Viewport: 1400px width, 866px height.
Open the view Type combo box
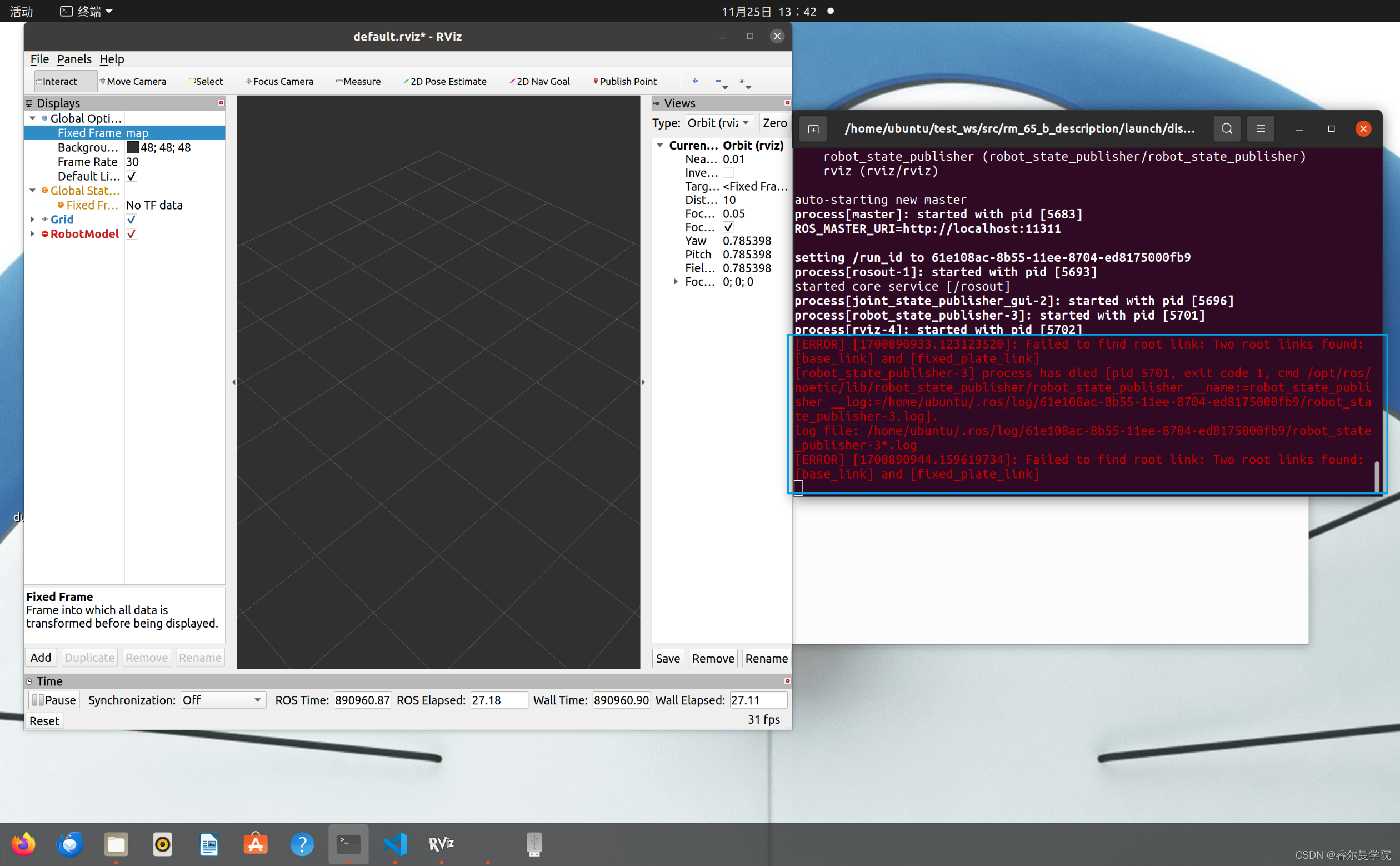click(x=718, y=123)
